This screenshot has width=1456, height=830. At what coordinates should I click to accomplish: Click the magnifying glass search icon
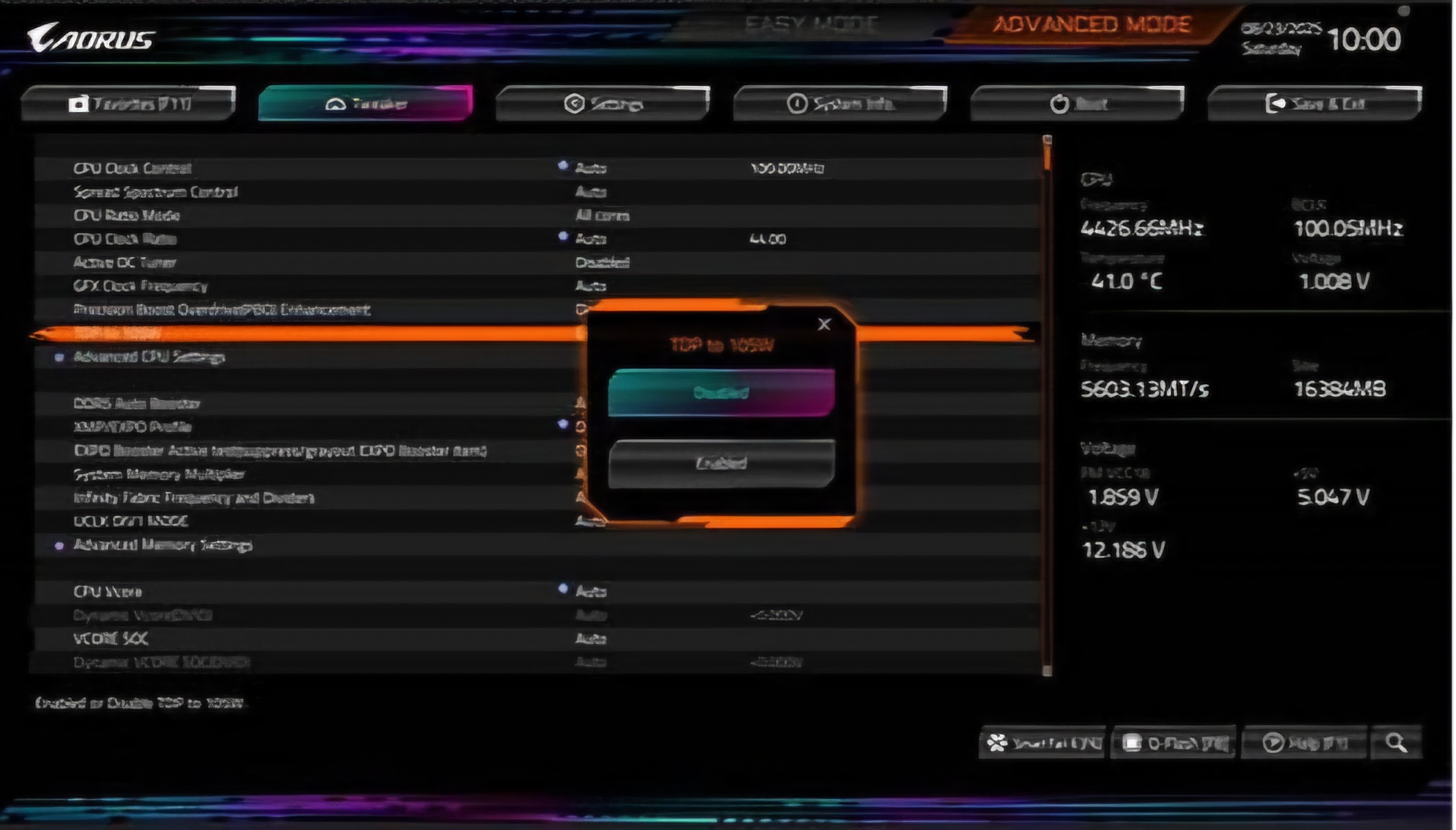1396,743
